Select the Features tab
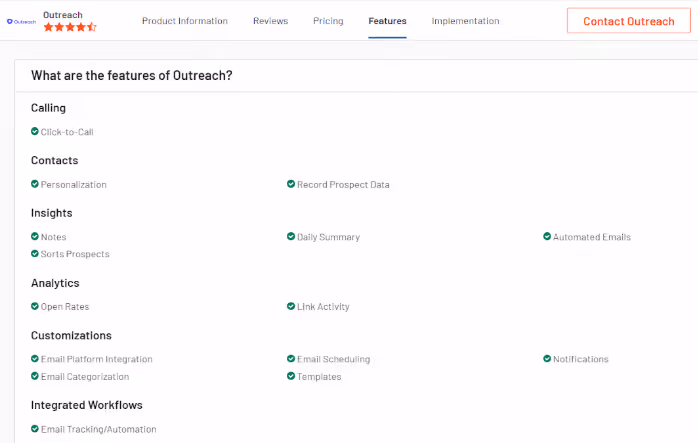The image size is (698, 443). coord(387,21)
